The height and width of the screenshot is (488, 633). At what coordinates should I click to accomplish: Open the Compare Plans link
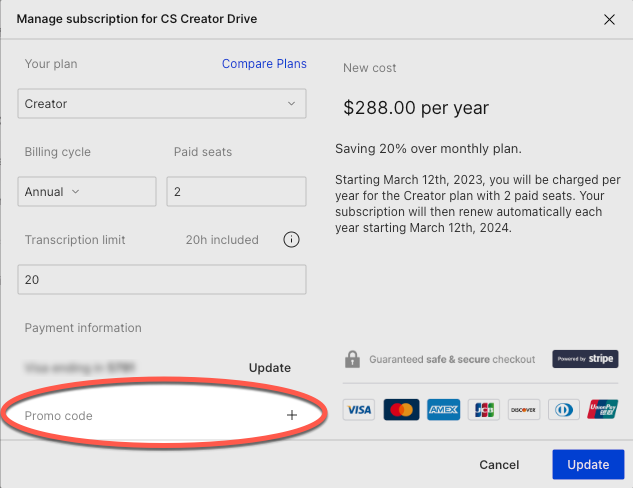[264, 64]
